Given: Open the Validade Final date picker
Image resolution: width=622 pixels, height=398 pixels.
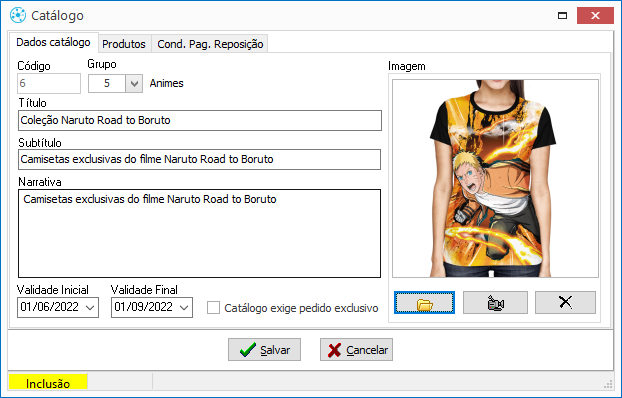Looking at the screenshot, I should coord(184,308).
